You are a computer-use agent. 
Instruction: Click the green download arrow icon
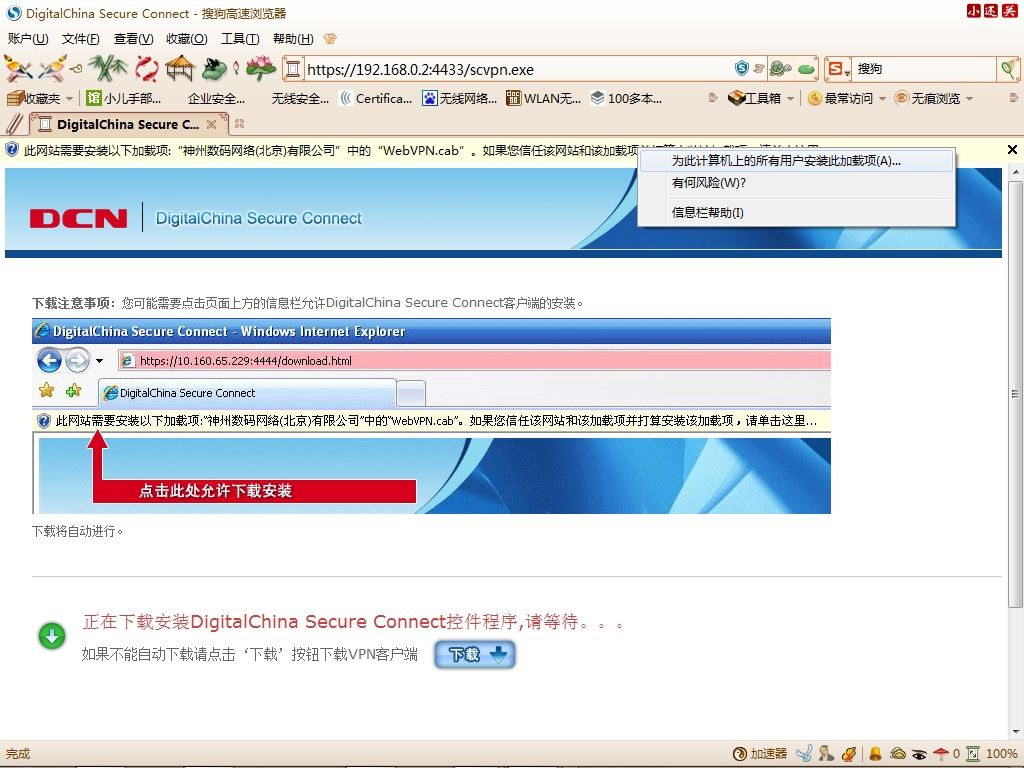point(52,636)
